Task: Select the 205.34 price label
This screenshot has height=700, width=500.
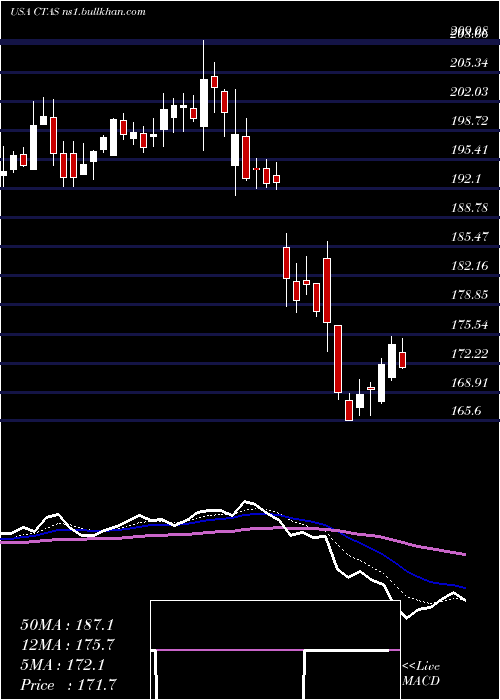Action: 469,63
